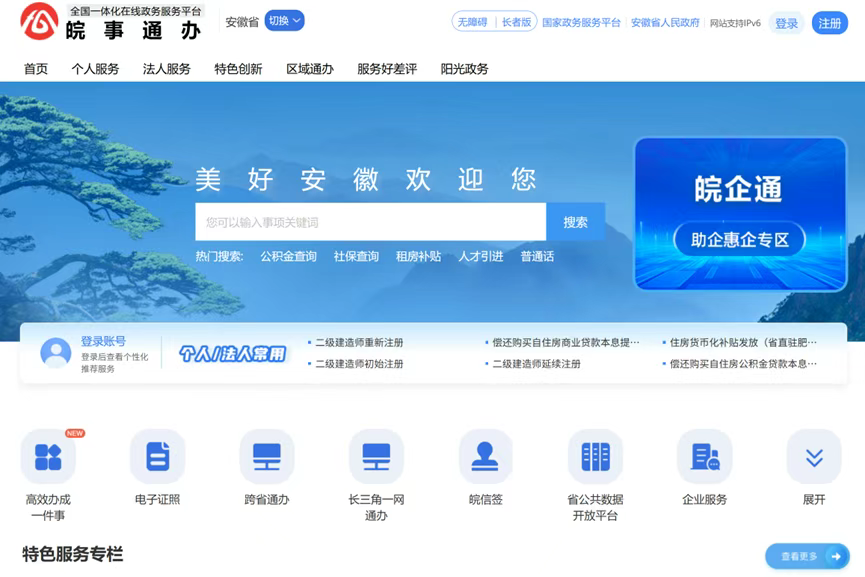Select hot search 公积金查询
The height and width of the screenshot is (577, 865).
click(x=289, y=257)
